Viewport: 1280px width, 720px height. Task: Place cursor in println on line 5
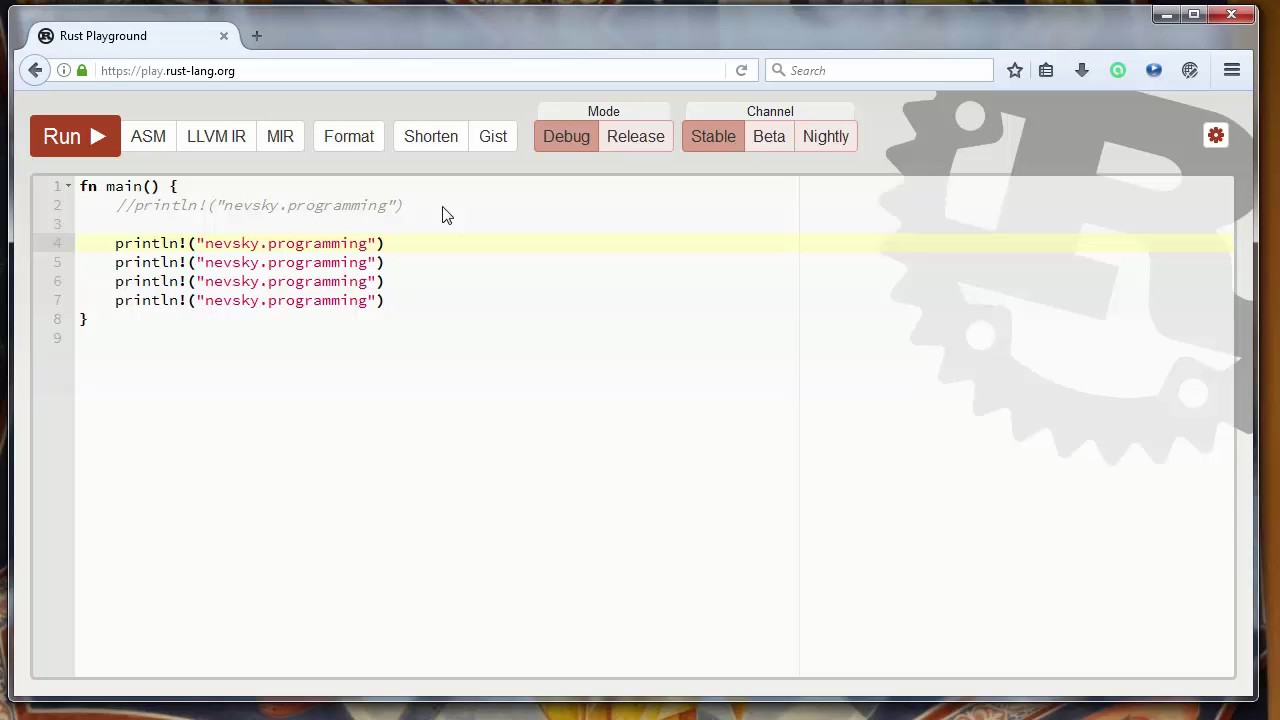(249, 262)
